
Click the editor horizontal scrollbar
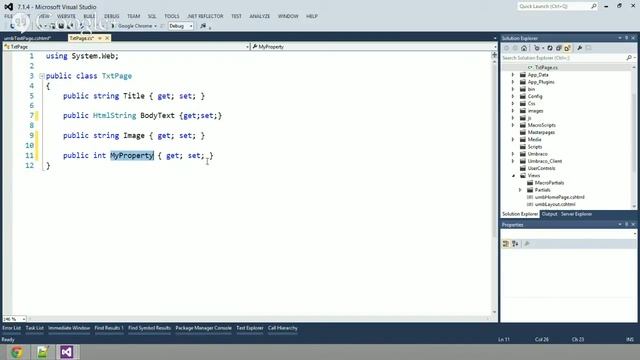[x=259, y=319]
